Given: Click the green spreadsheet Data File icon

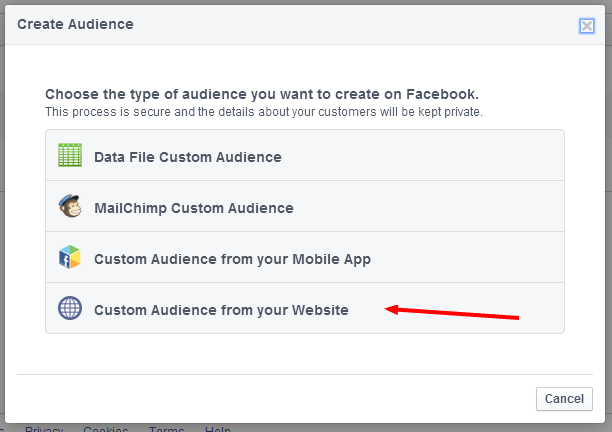Looking at the screenshot, I should click(x=70, y=155).
